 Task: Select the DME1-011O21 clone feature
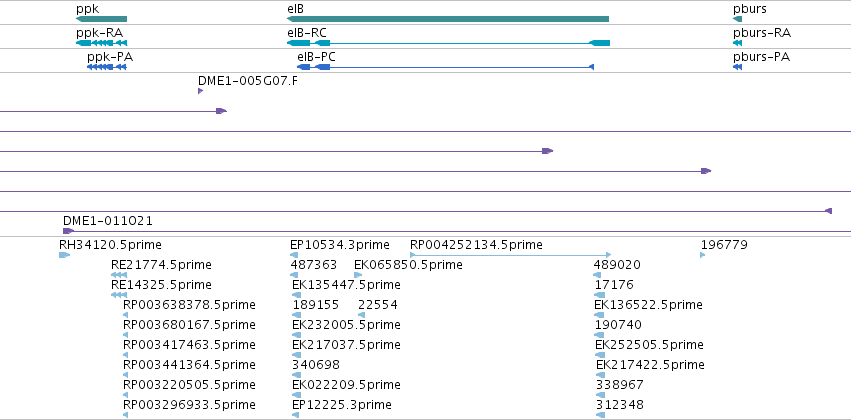[x=457, y=231]
